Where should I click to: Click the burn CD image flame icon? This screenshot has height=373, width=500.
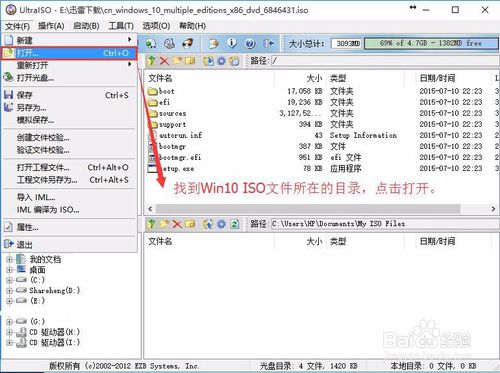tap(188, 43)
